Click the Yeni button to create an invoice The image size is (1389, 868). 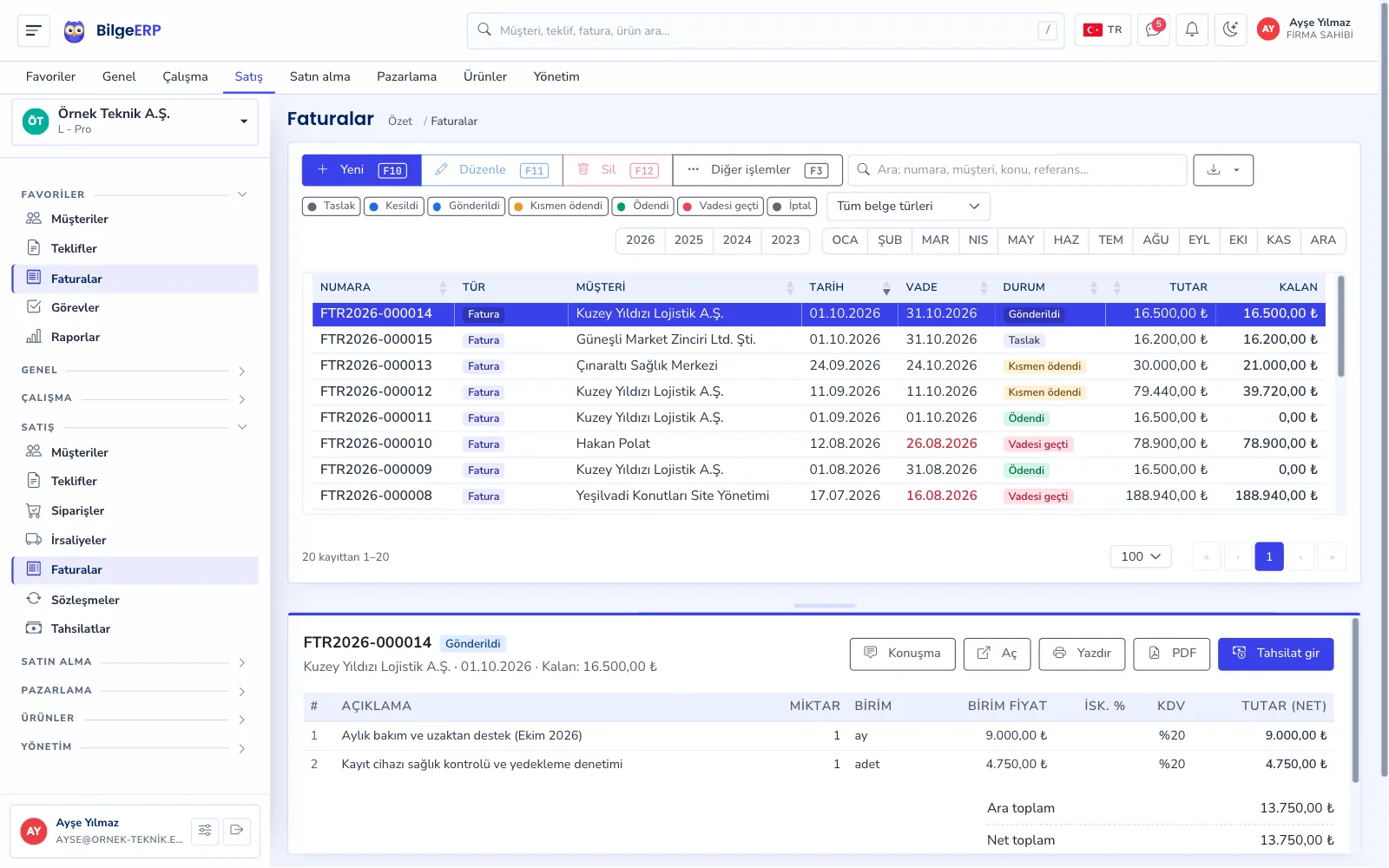362,170
